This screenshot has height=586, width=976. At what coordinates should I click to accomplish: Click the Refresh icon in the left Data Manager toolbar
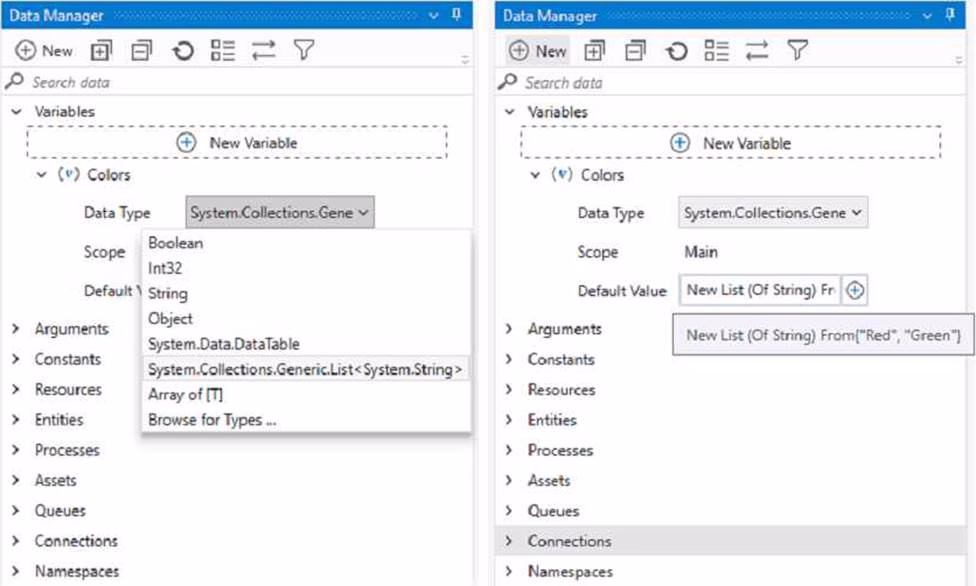pos(182,51)
